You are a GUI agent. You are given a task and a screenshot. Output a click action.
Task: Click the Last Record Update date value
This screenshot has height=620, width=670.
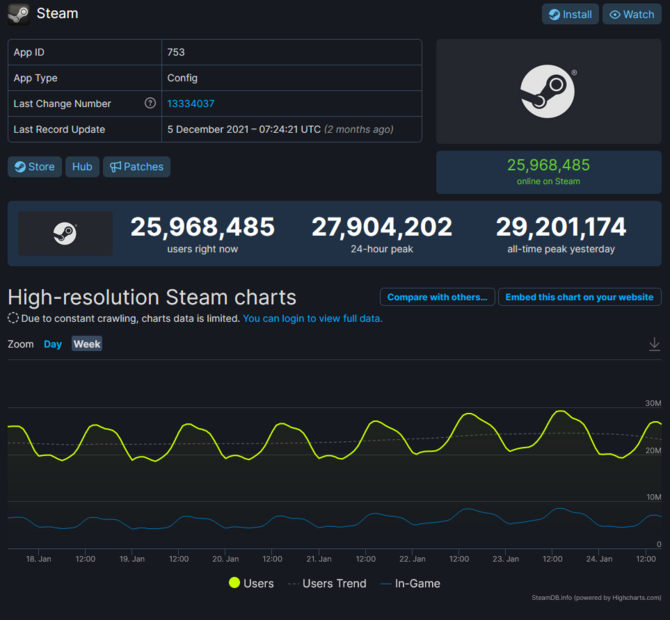280,129
